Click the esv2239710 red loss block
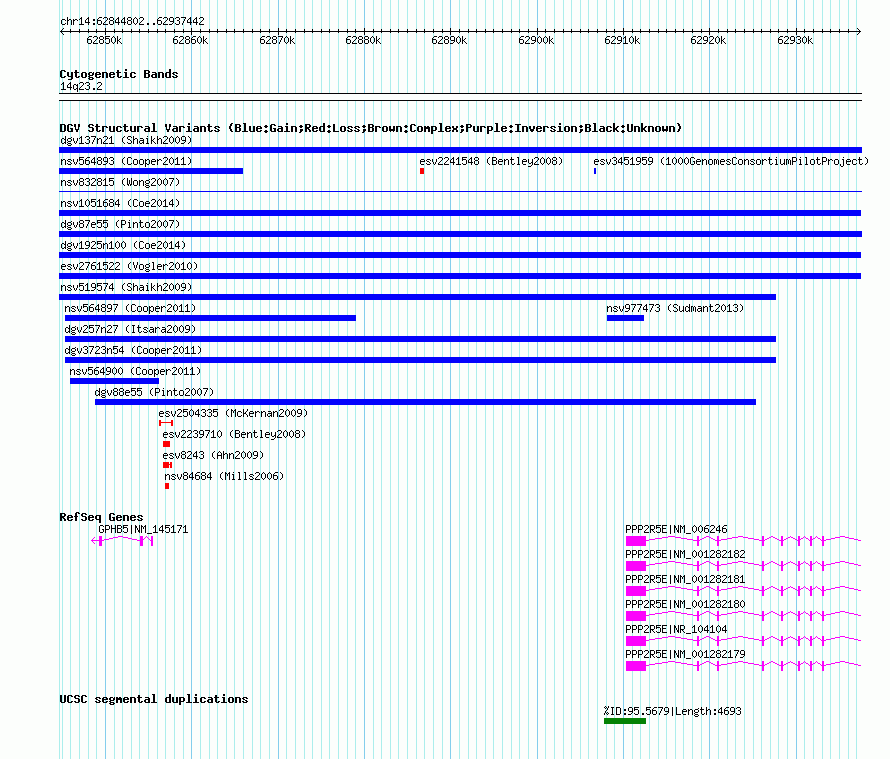 (166, 444)
